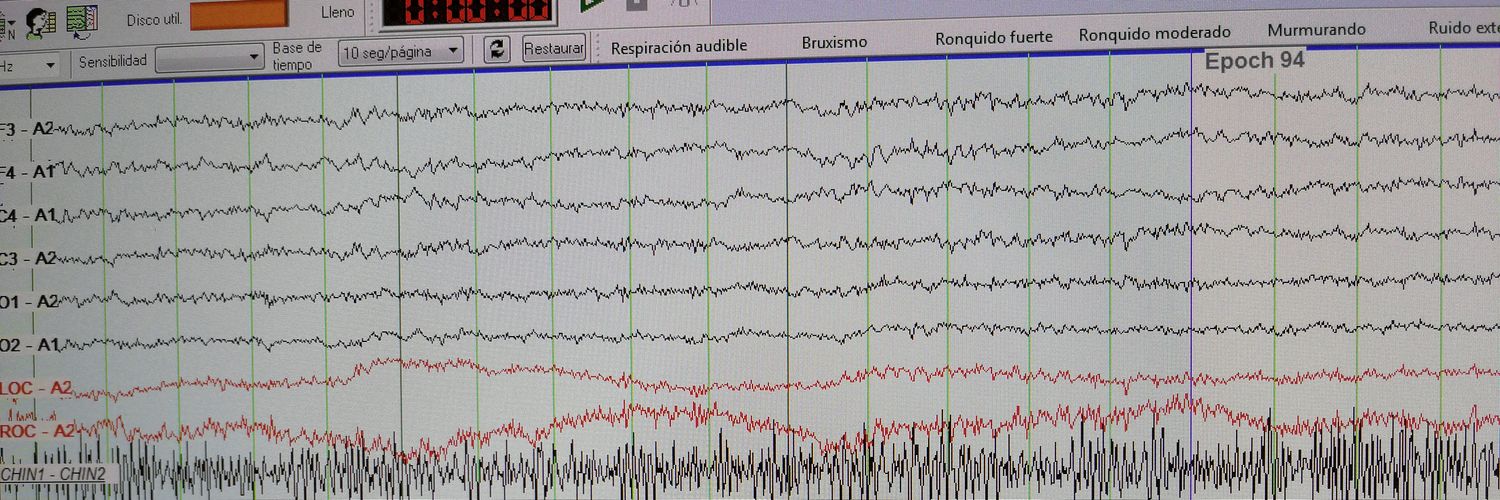This screenshot has width=1500, height=500.
Task: Select the C3 - A2 channel label
Action: click(x=29, y=258)
